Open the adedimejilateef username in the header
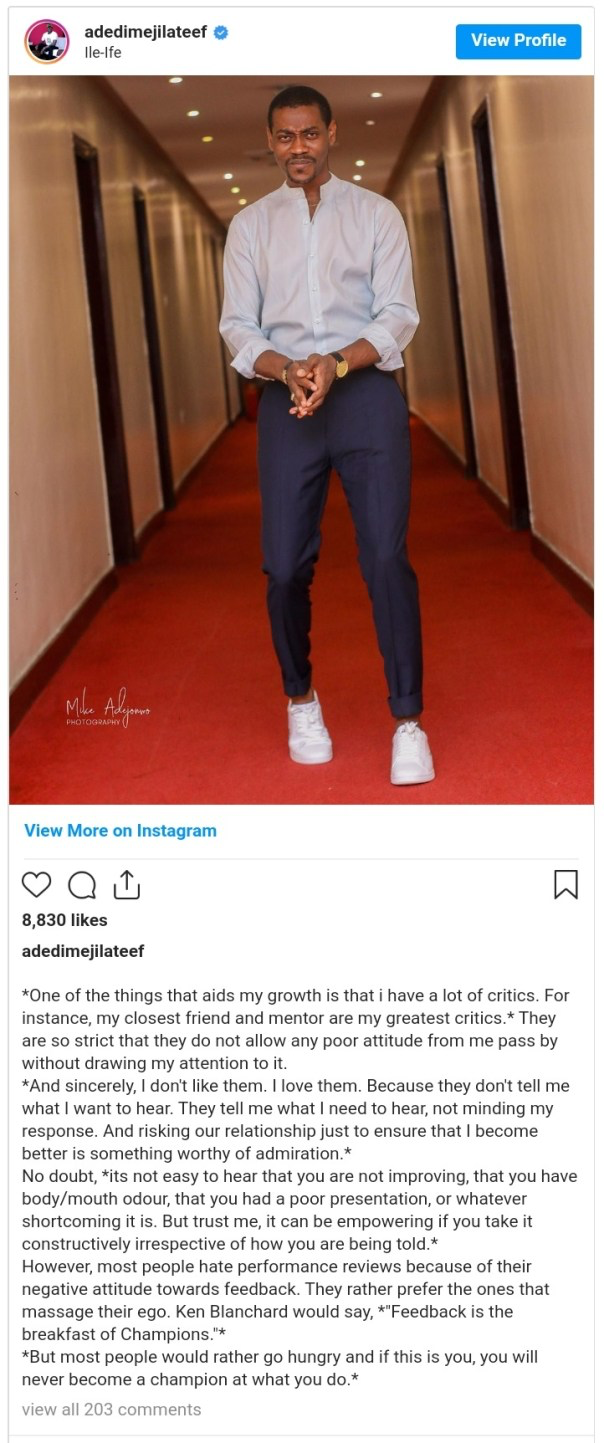This screenshot has height=1443, width=604. point(145,32)
